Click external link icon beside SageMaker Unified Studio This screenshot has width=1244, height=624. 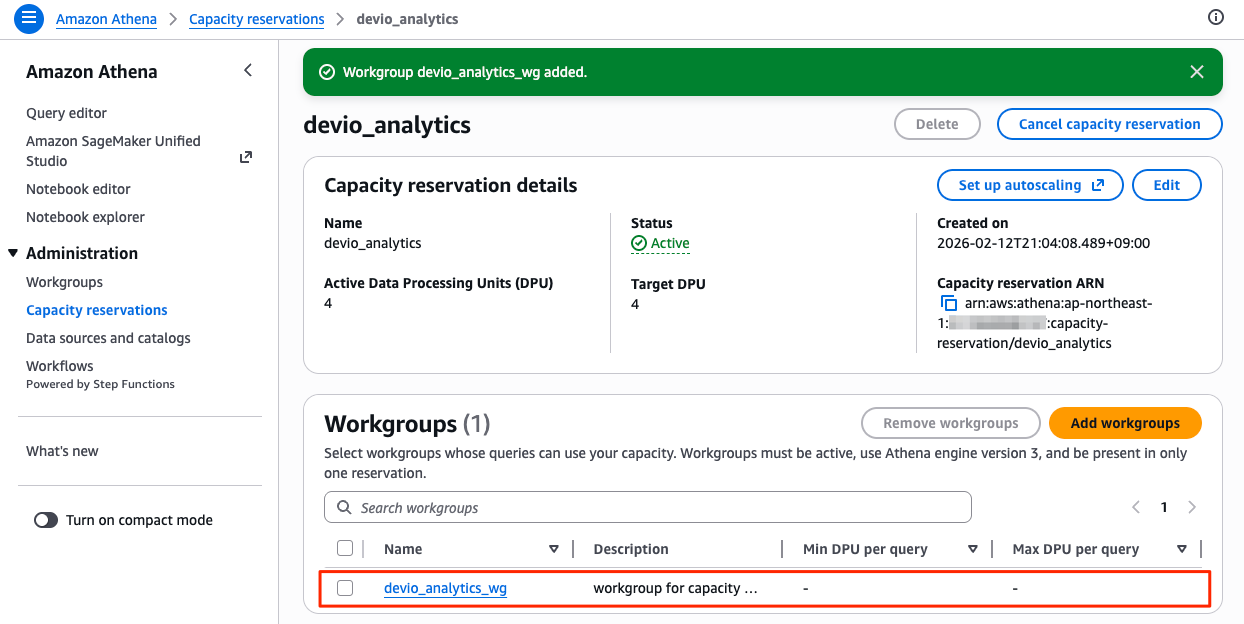point(246,157)
